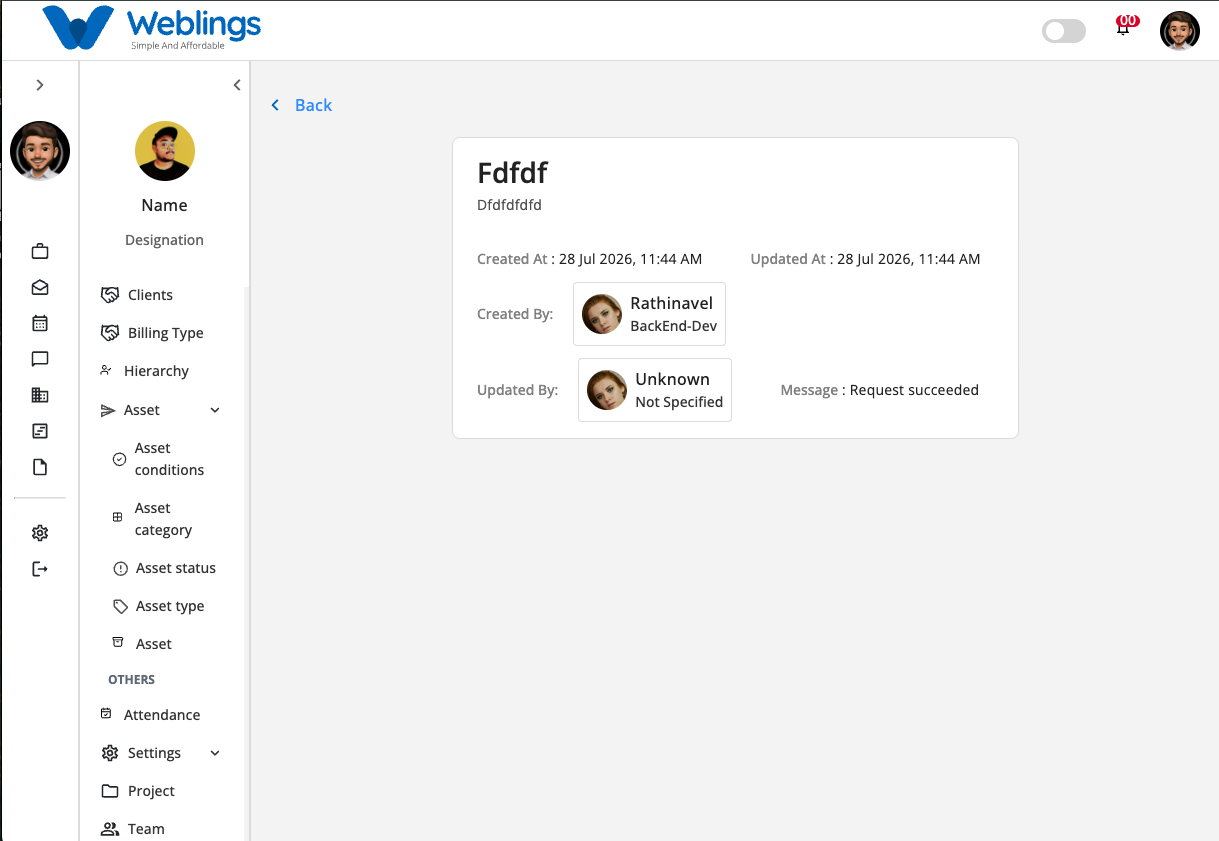Open the Unknown updater card
The width and height of the screenshot is (1219, 841).
pos(655,390)
